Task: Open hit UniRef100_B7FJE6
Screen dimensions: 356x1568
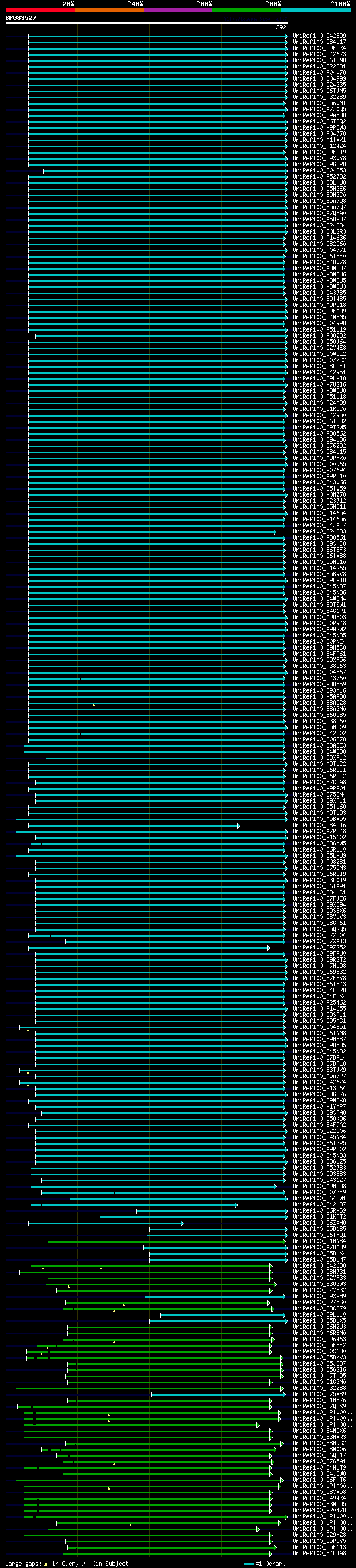Action: [x=319, y=898]
